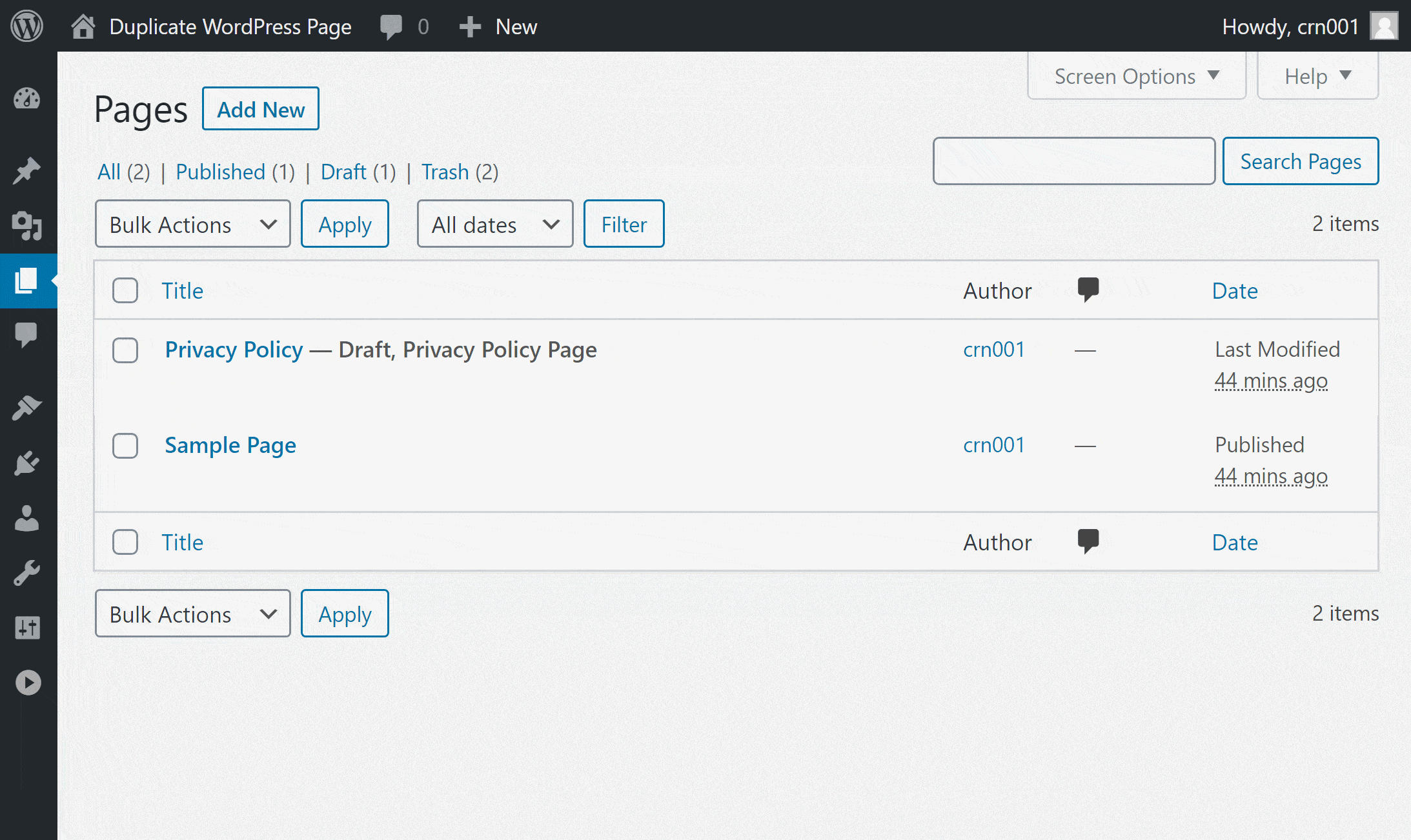The height and width of the screenshot is (840, 1411).
Task: Open Comments via the speech bubble sidebar icon
Action: pyautogui.click(x=28, y=335)
